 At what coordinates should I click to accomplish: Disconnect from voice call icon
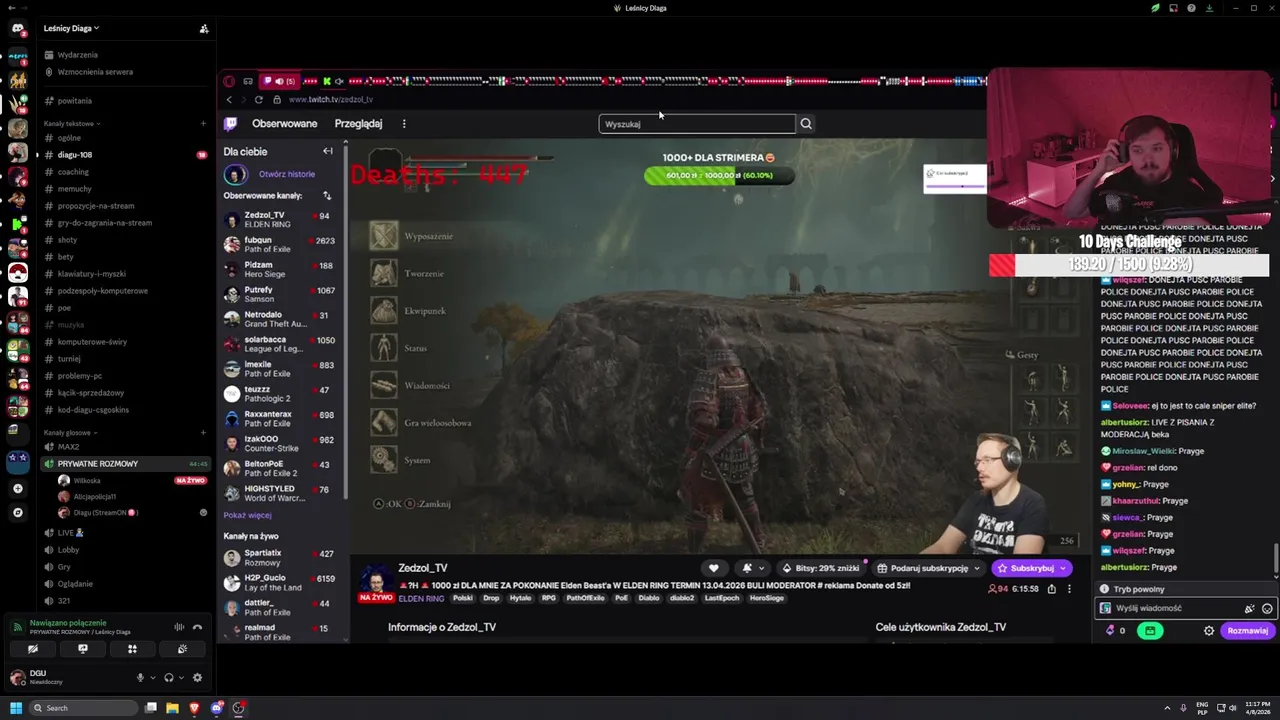pos(197,627)
